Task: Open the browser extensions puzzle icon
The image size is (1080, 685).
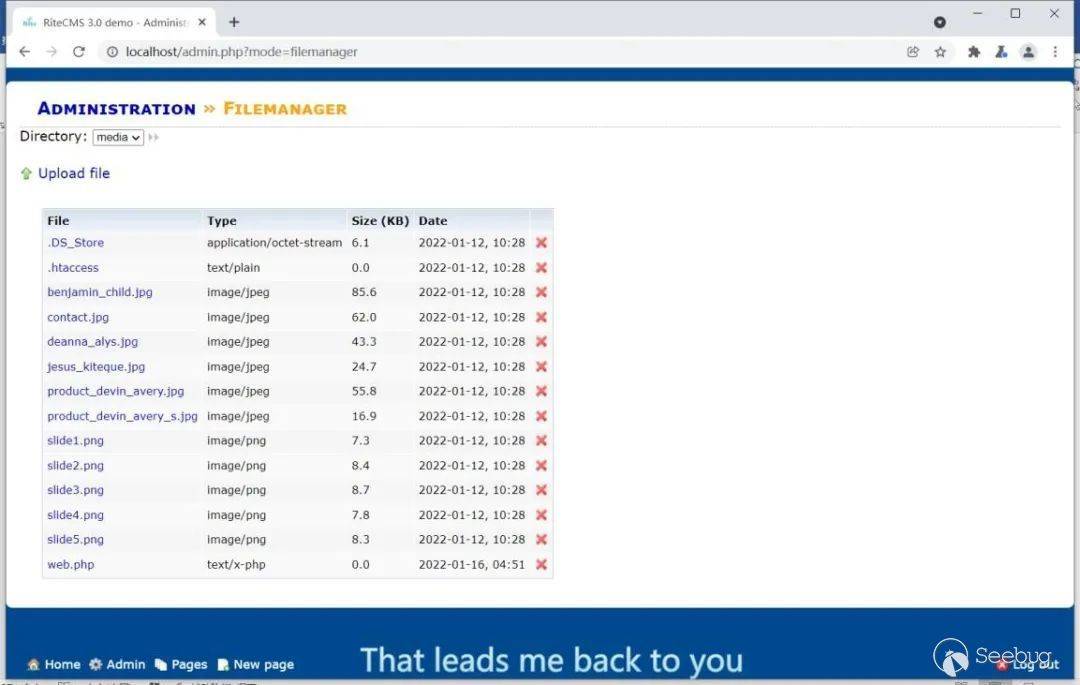Action: click(x=974, y=52)
